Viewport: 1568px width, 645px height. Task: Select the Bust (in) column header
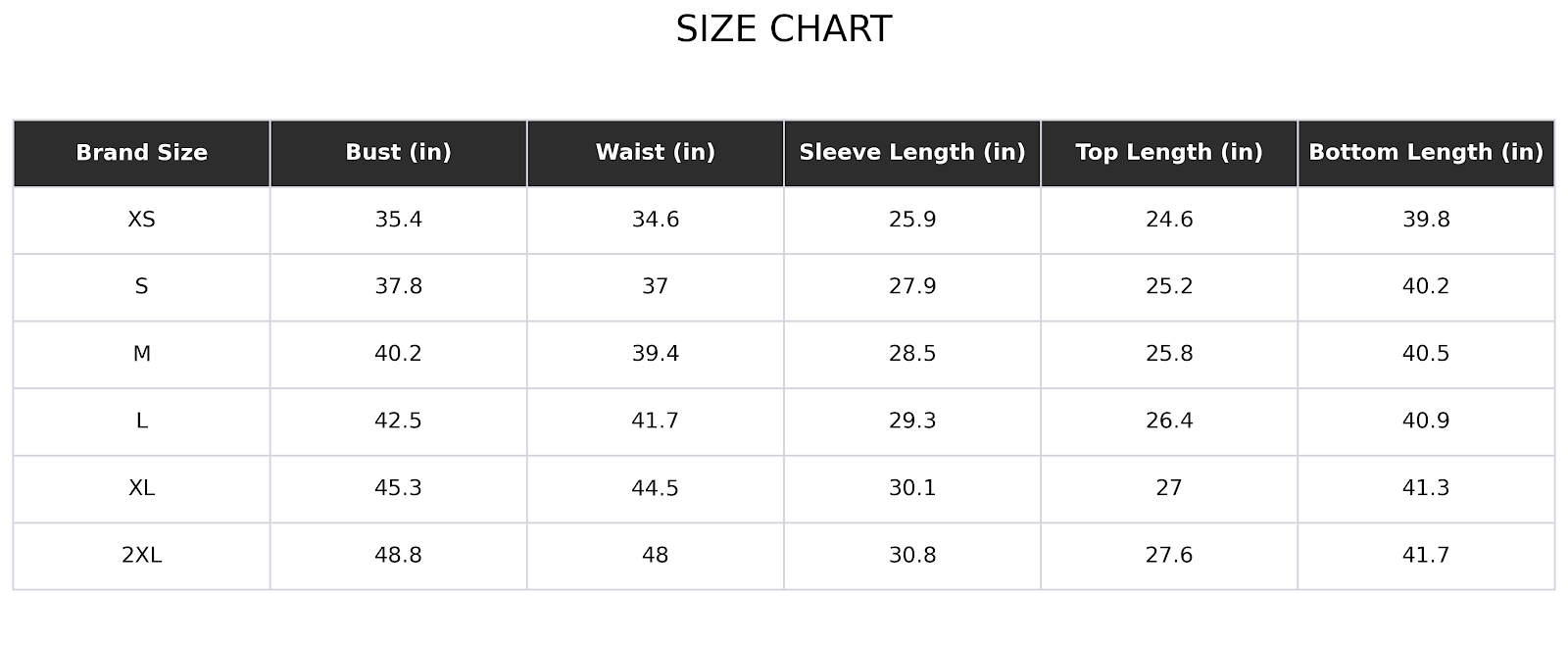coord(398,153)
